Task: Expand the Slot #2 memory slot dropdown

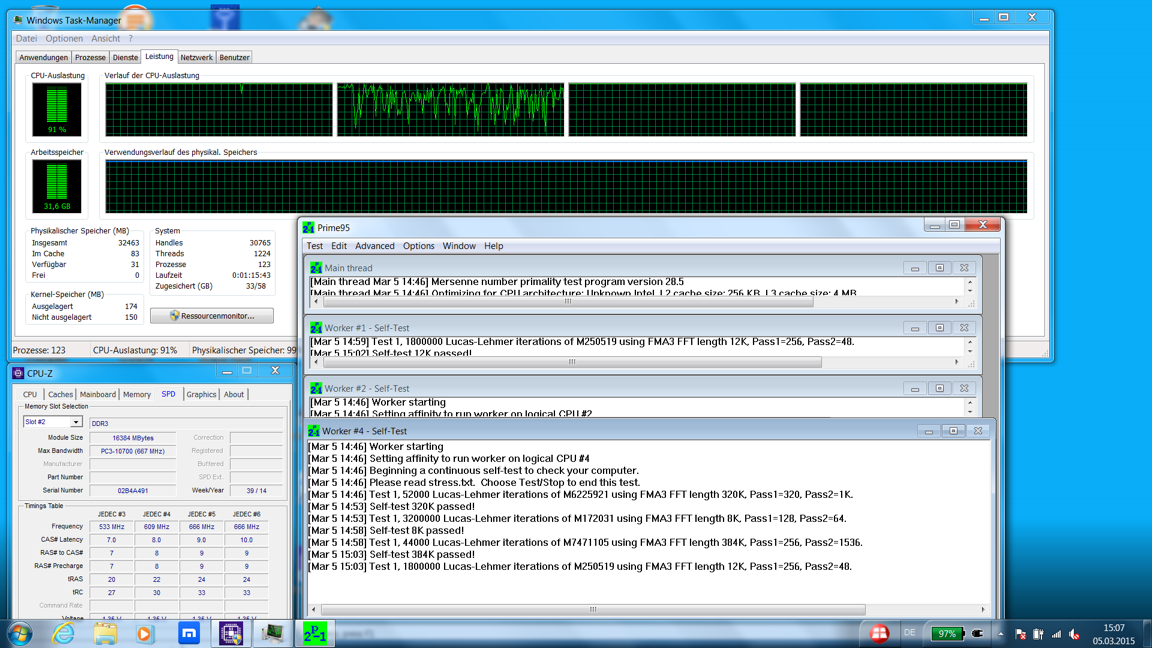Action: click(76, 422)
